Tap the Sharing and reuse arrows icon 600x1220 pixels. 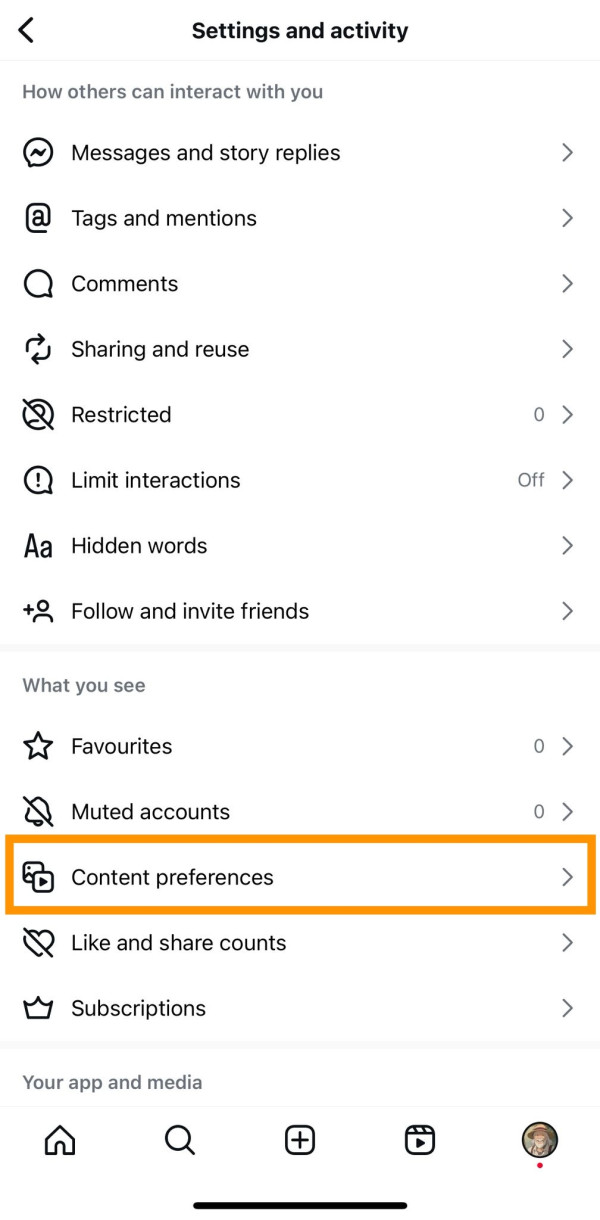(x=38, y=349)
